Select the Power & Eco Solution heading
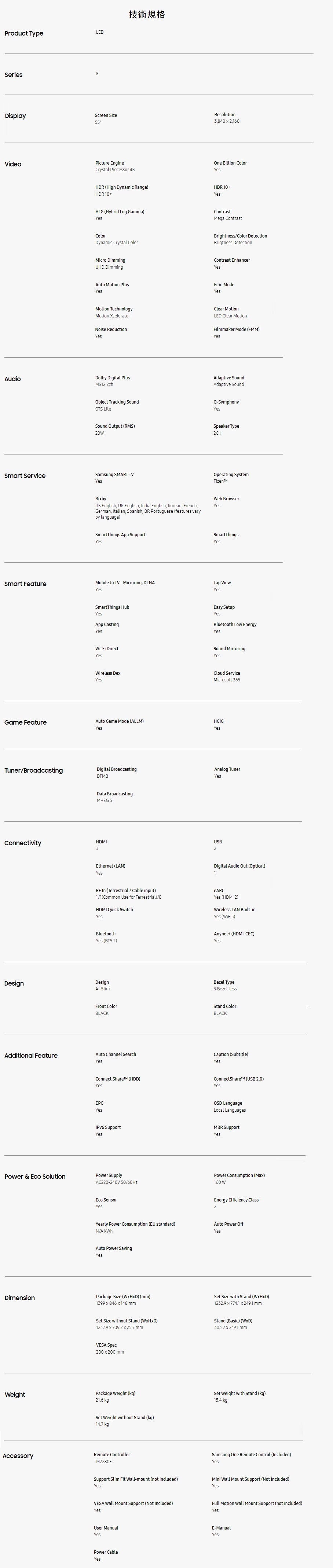Viewport: 333px width, 1568px height. pos(35,1177)
